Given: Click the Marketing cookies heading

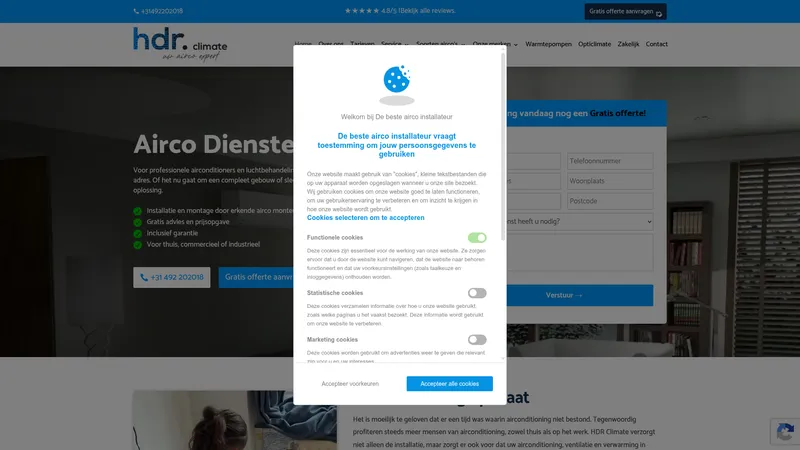Looking at the screenshot, I should (x=332, y=340).
